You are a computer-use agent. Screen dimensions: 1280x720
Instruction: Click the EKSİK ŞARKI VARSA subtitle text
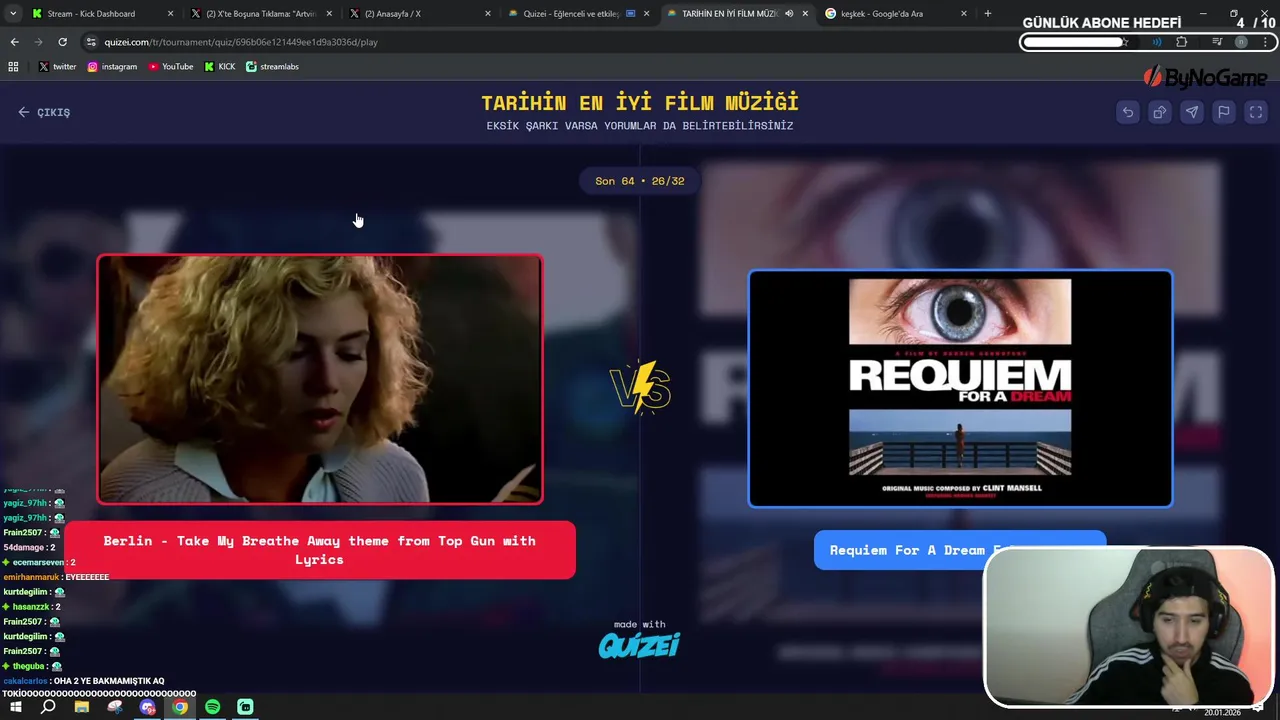tap(640, 126)
